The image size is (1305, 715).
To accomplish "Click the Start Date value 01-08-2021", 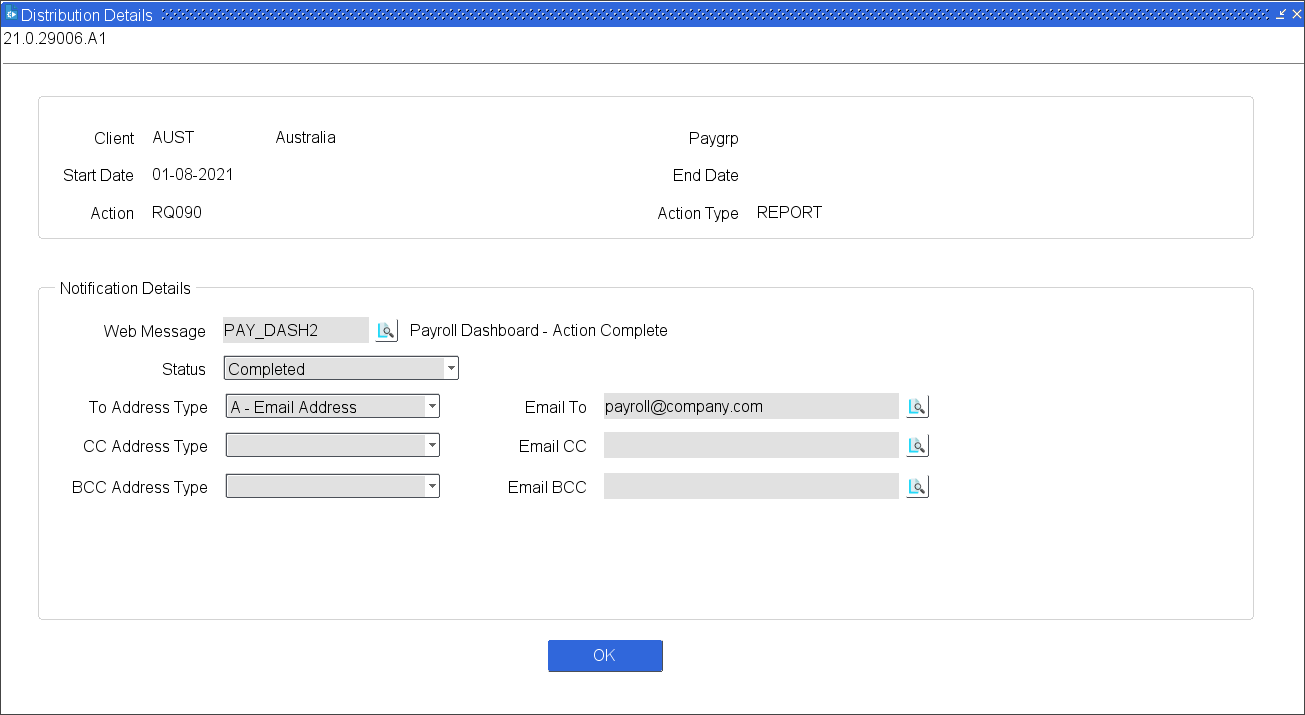I will 193,175.
